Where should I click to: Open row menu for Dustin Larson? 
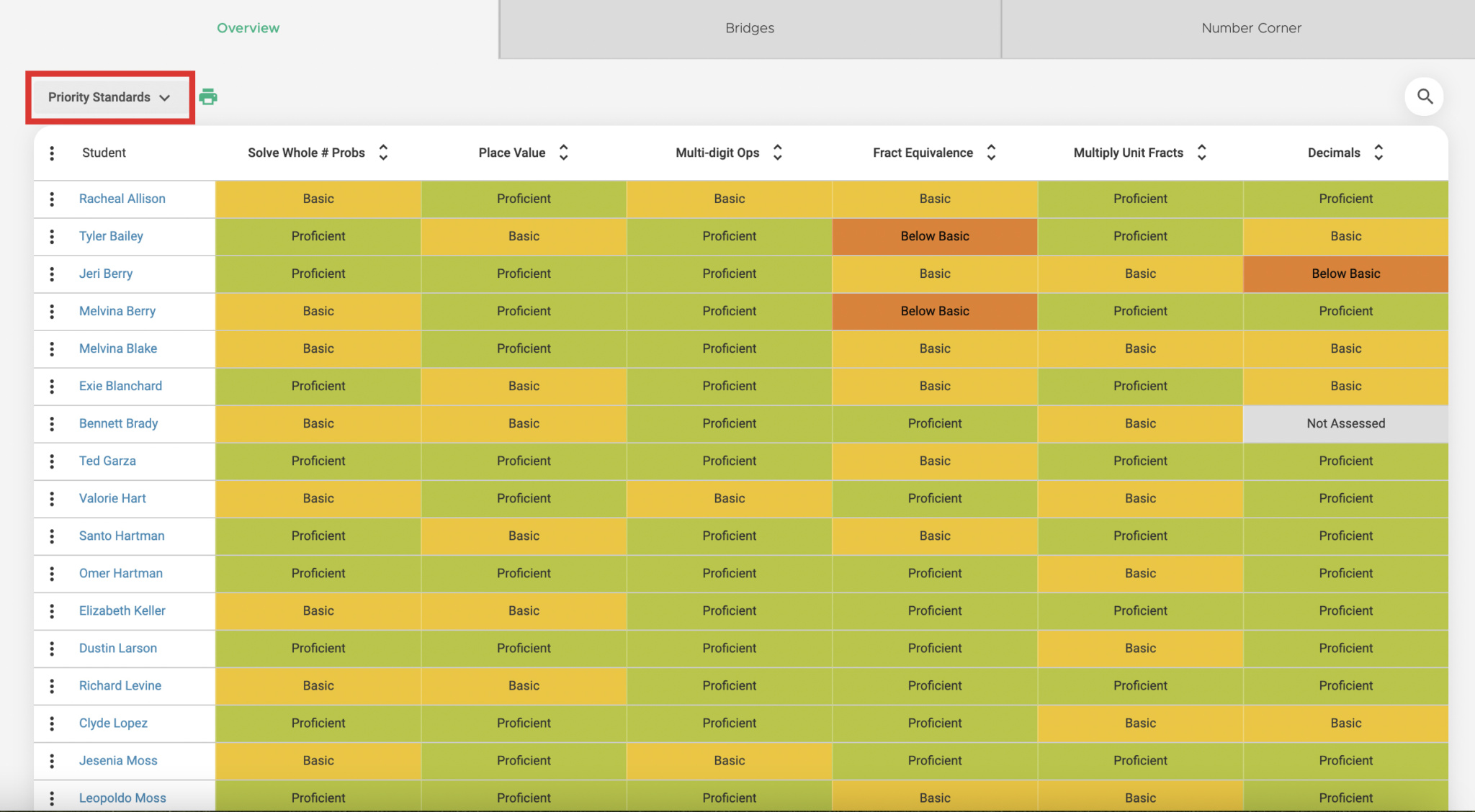[52, 648]
